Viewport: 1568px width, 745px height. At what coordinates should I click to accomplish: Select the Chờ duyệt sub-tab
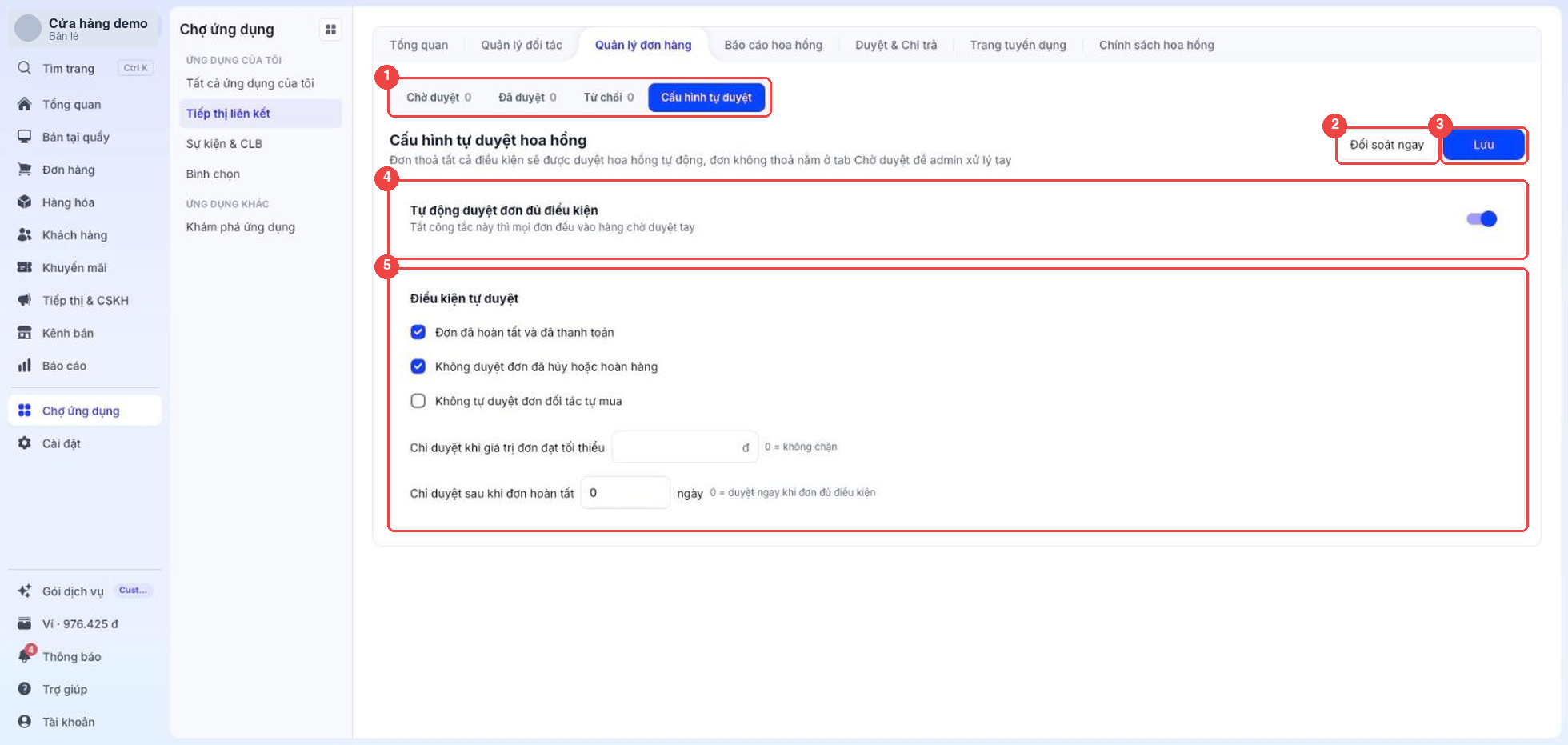pos(438,98)
